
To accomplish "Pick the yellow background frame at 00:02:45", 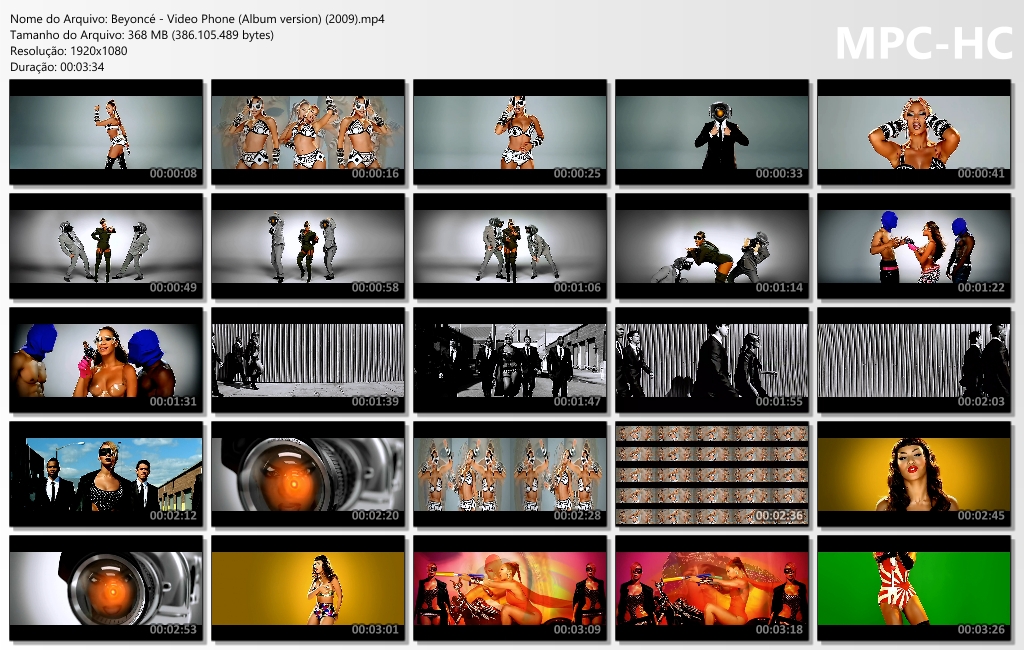I will pyautogui.click(x=914, y=474).
